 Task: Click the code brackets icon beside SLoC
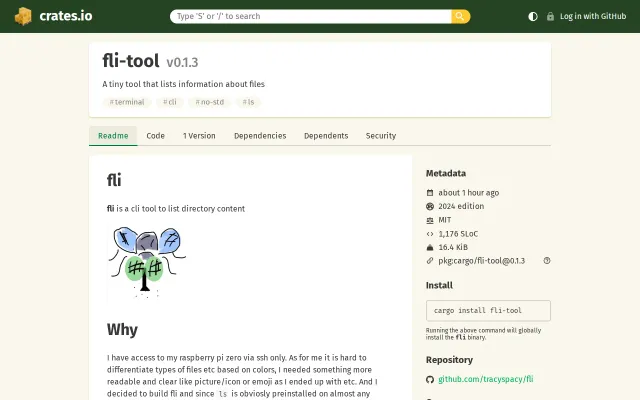[x=430, y=234]
